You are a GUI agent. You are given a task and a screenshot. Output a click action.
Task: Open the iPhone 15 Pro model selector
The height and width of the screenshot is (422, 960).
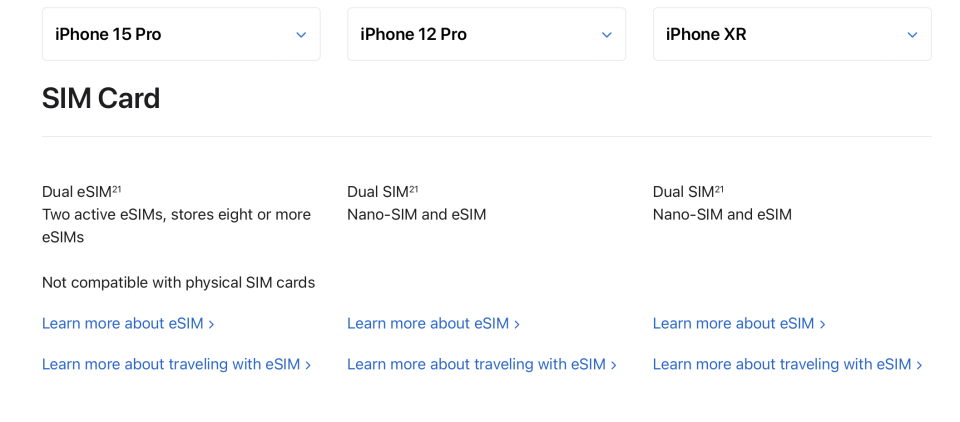tap(181, 34)
